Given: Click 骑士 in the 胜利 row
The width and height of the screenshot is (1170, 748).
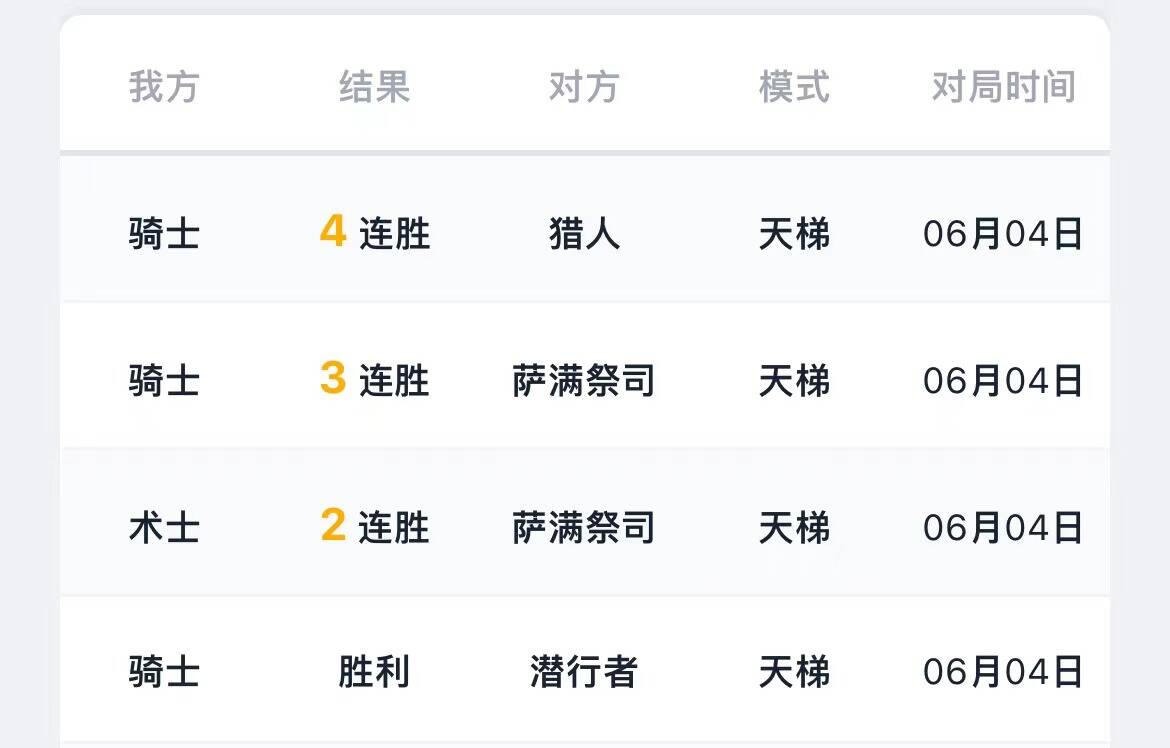Looking at the screenshot, I should [x=164, y=672].
